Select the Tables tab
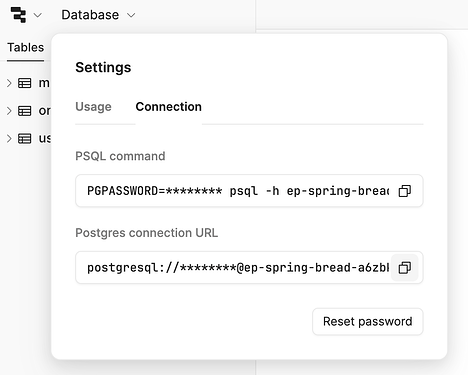This screenshot has height=375, width=468. coord(26,48)
